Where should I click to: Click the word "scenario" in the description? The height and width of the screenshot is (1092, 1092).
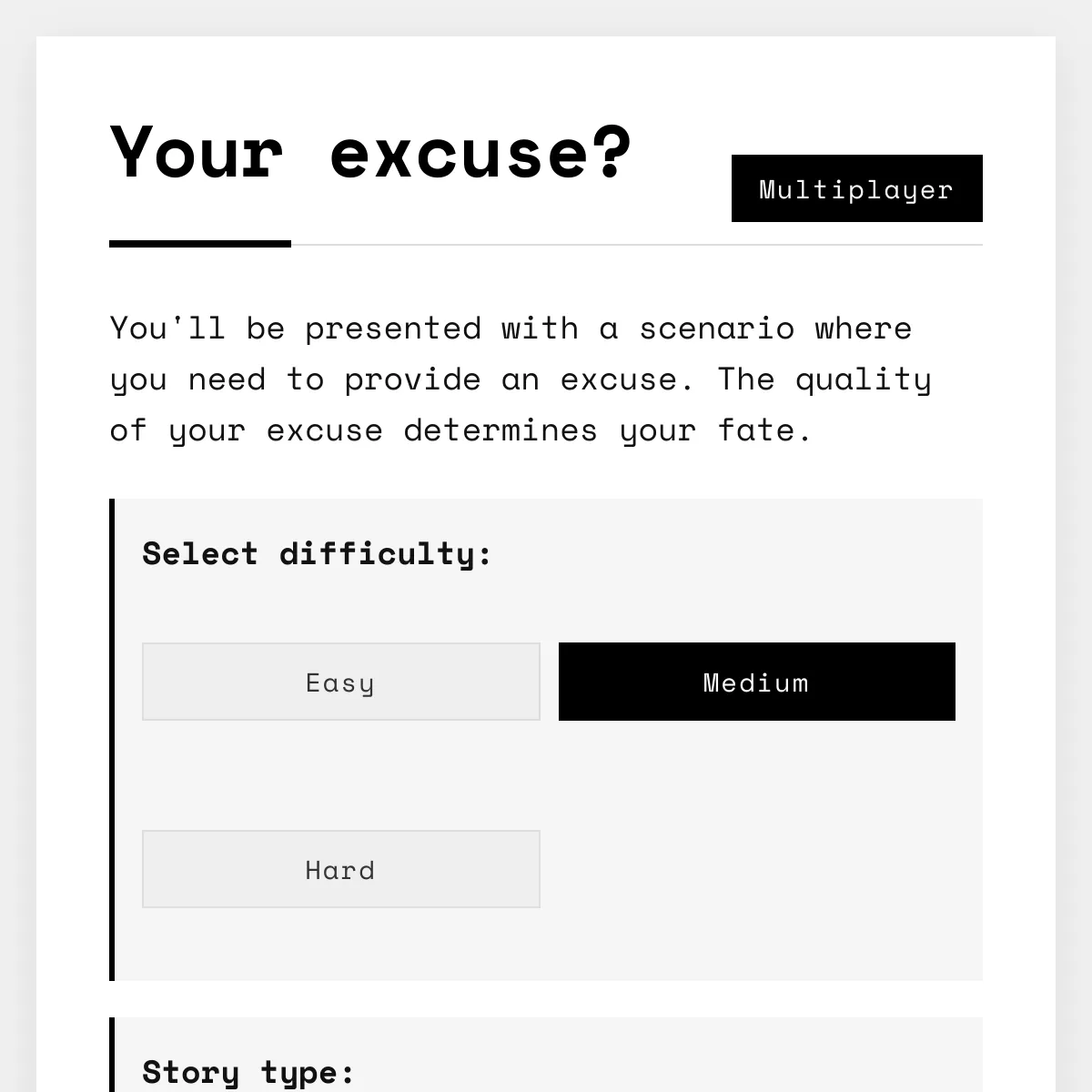click(717, 329)
